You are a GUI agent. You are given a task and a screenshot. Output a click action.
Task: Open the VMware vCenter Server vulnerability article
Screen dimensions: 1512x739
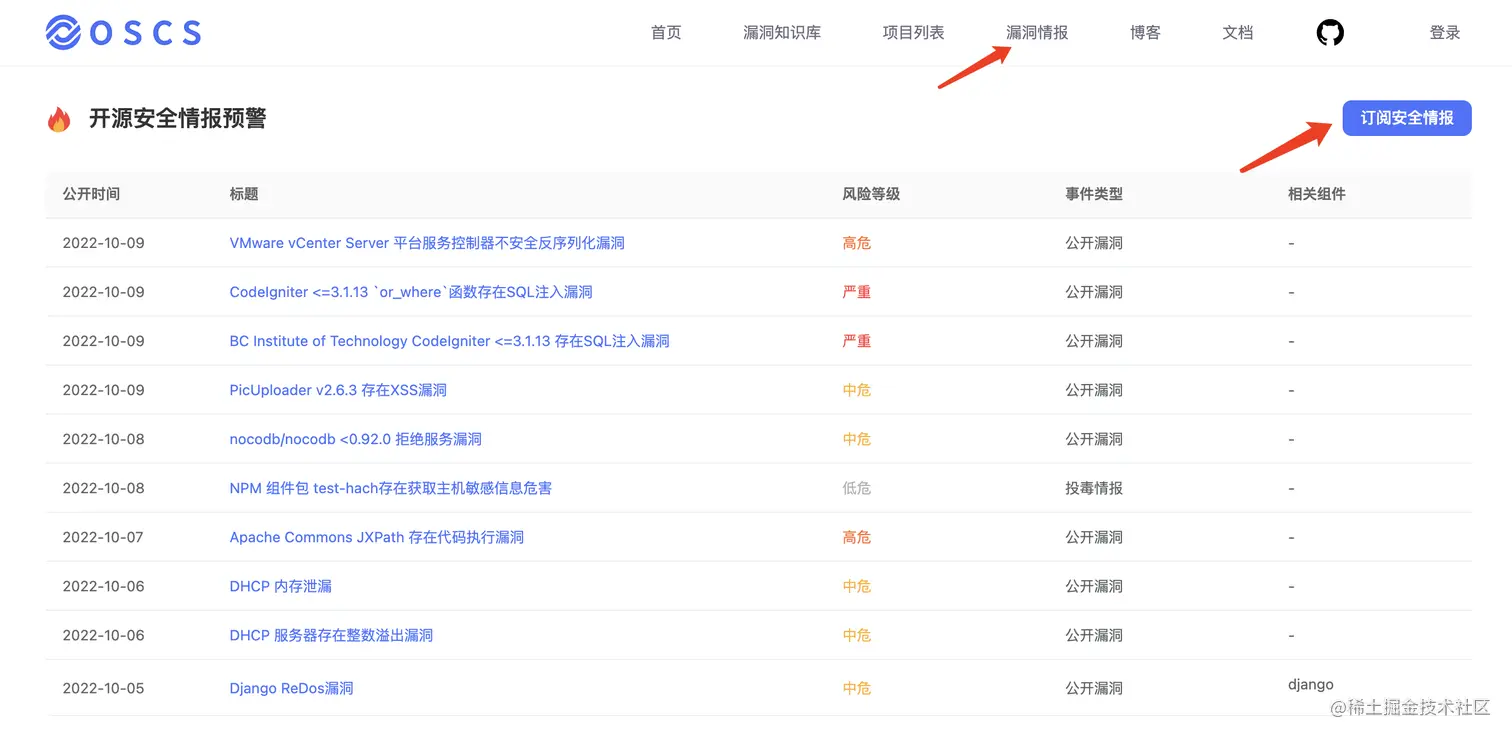tap(426, 242)
